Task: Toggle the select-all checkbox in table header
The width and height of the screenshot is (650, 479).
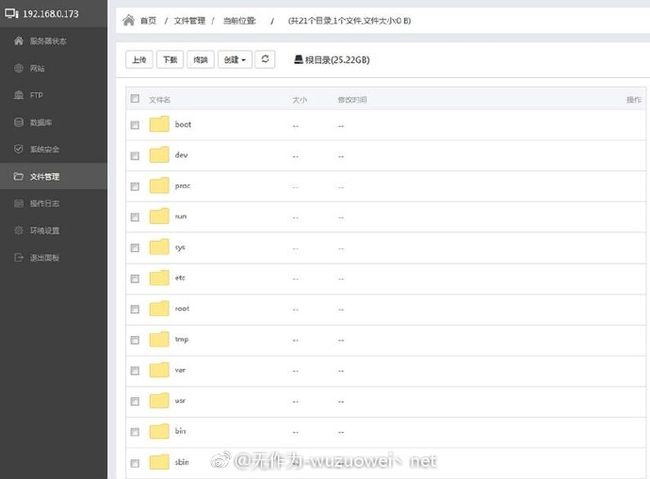Action: click(x=135, y=98)
